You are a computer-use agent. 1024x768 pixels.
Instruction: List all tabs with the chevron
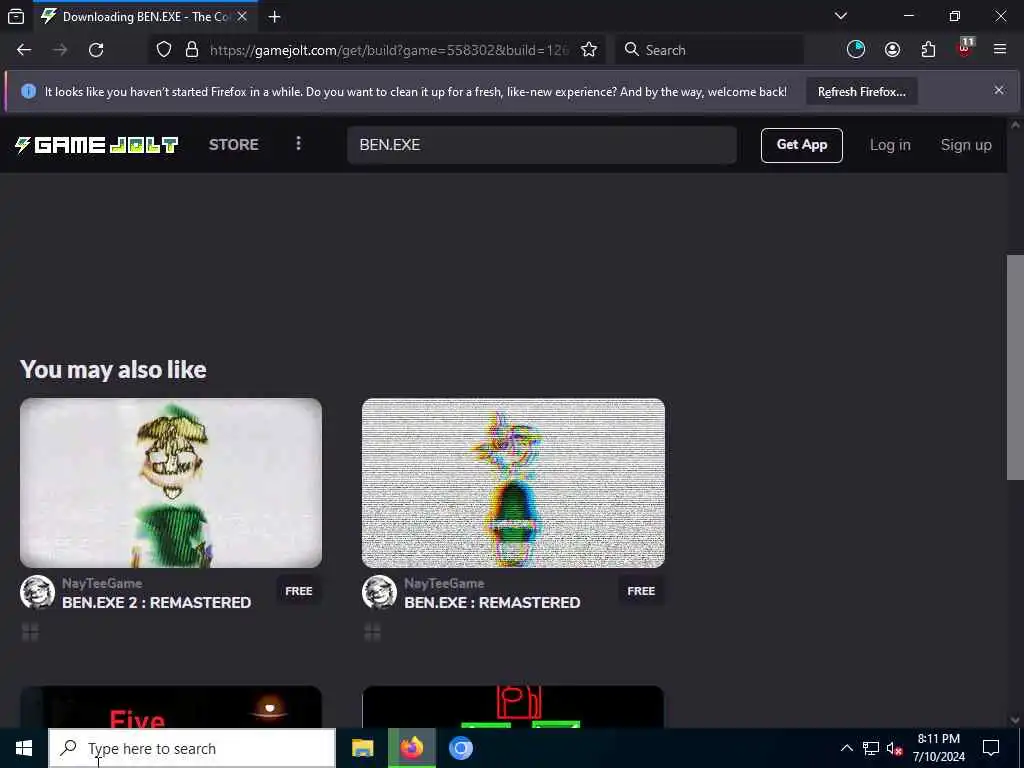point(840,16)
